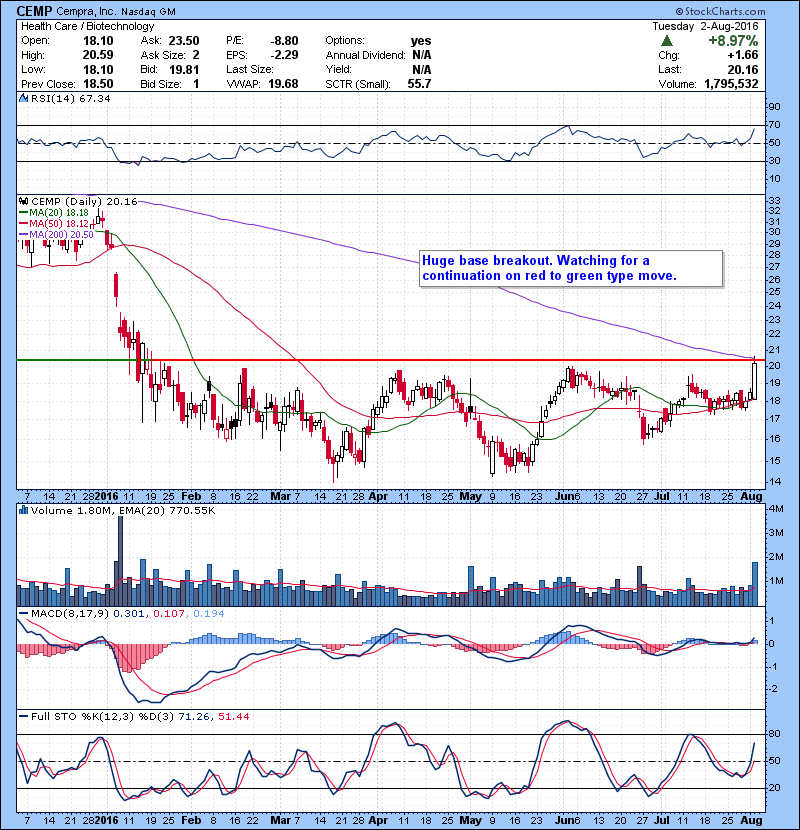Click the Cempra, Inc. company name
This screenshot has height=830, width=800.
pyautogui.click(x=86, y=12)
